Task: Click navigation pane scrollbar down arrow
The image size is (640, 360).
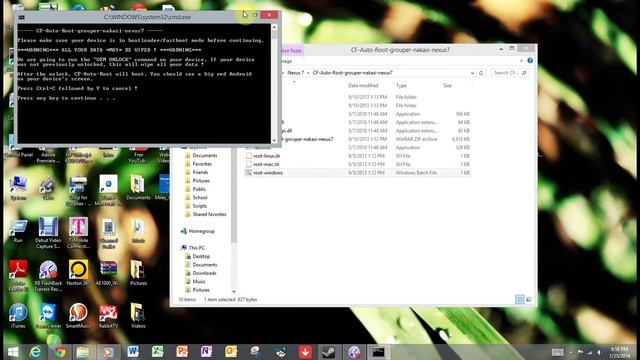Action: (234, 291)
